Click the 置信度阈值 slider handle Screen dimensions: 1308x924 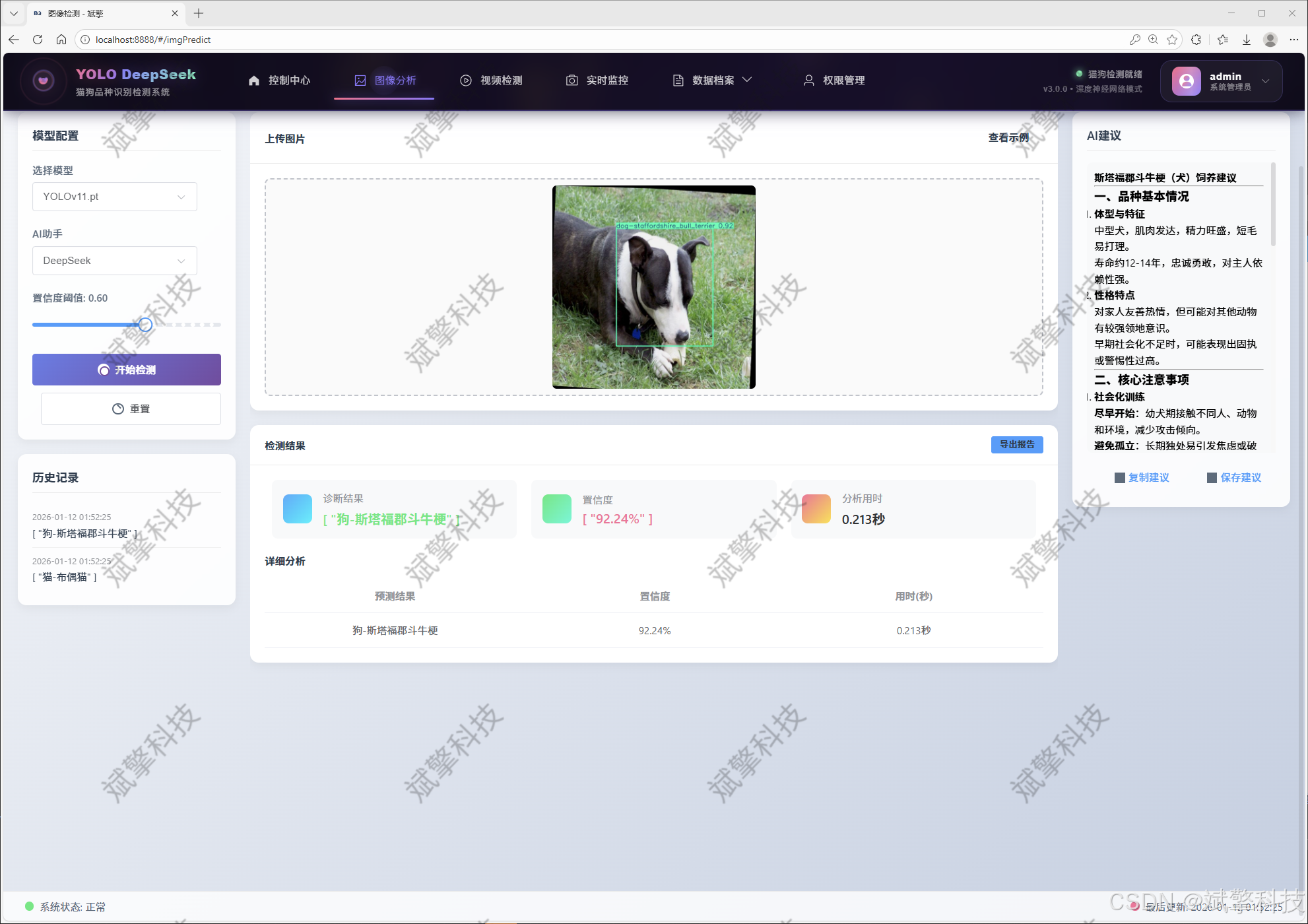pos(145,325)
